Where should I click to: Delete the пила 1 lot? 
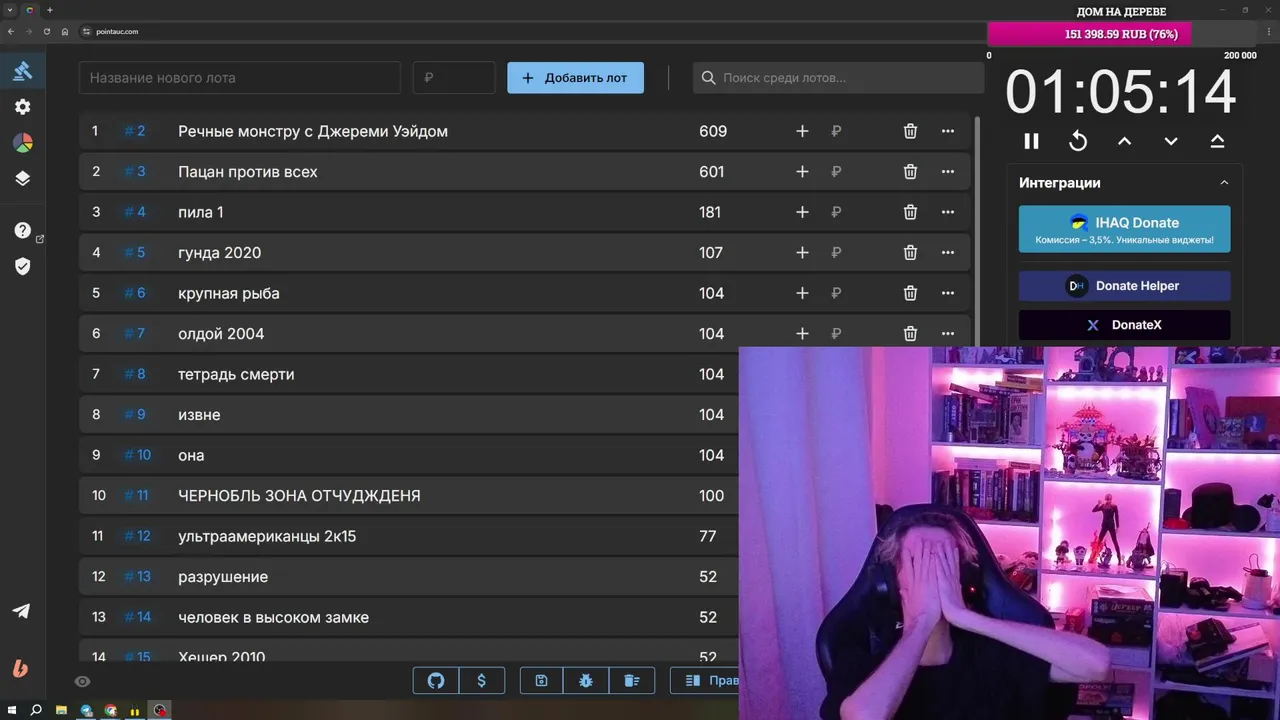click(910, 212)
